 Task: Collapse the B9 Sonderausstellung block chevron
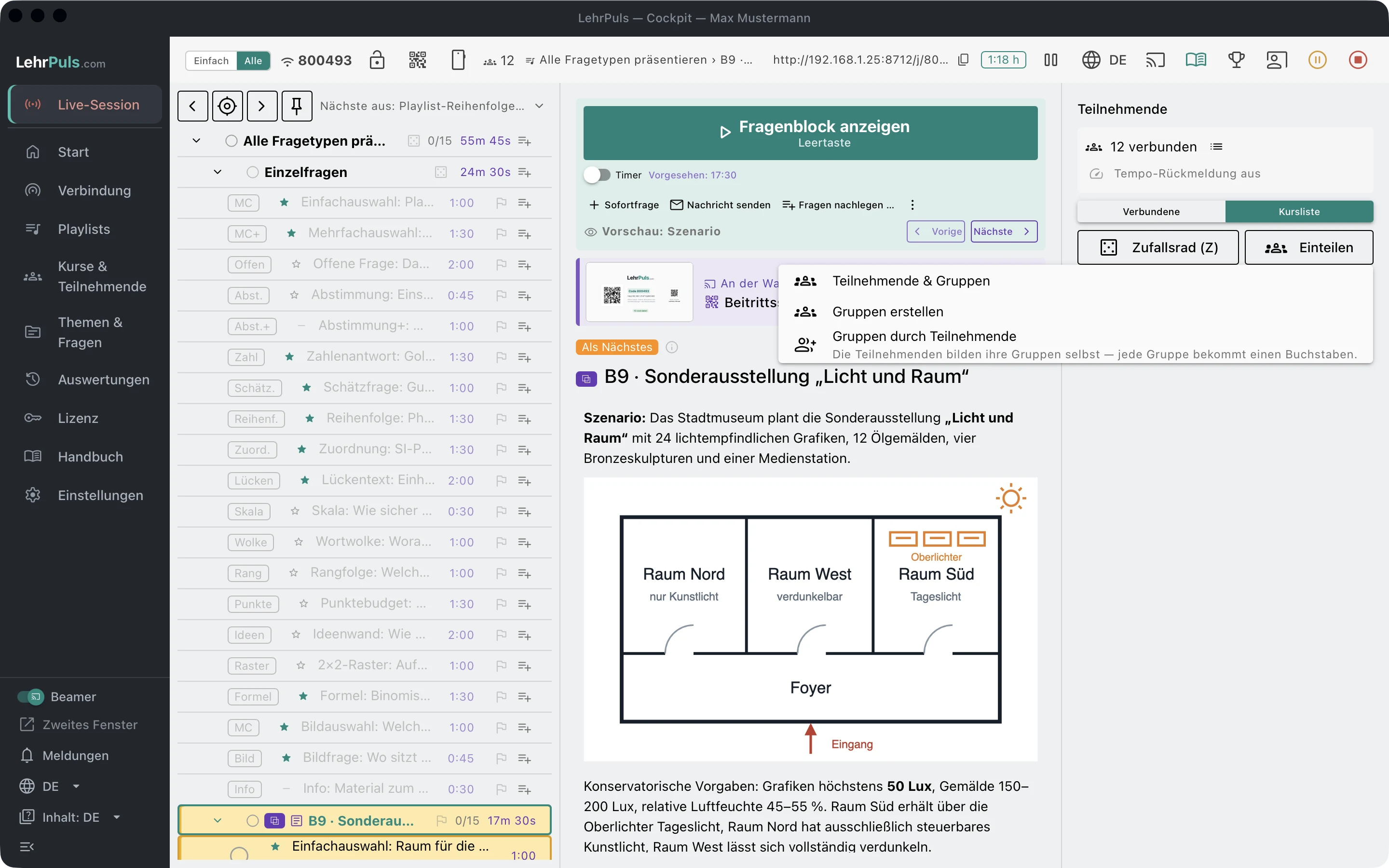218,820
